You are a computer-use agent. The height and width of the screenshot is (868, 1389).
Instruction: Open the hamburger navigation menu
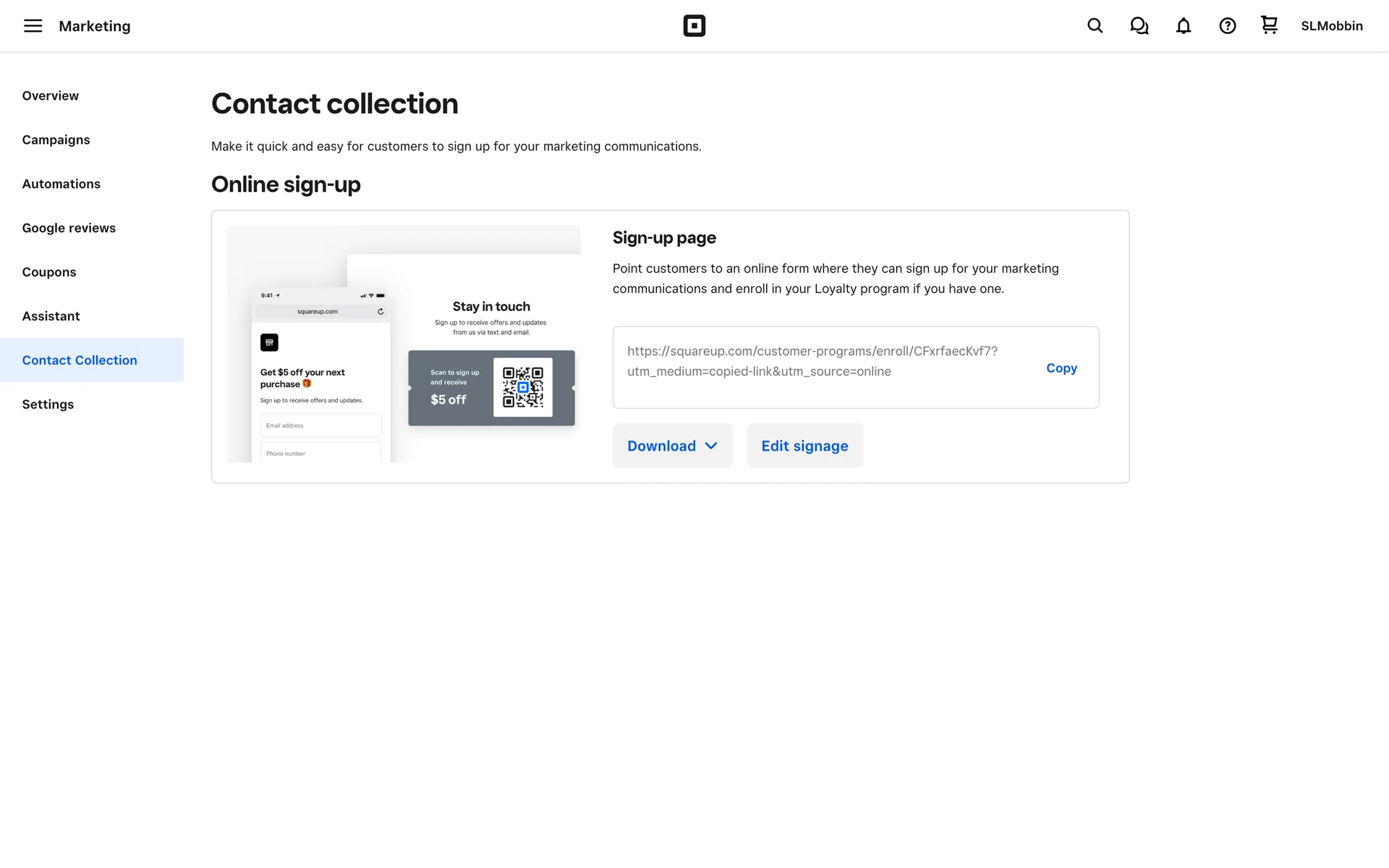point(33,26)
